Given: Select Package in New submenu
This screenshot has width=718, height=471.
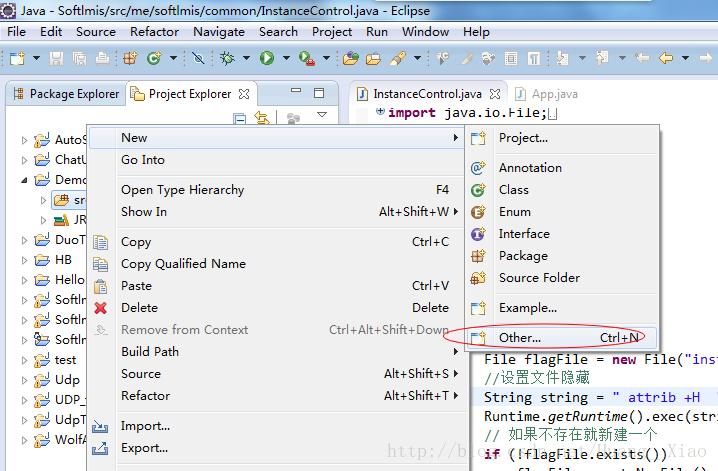Looking at the screenshot, I should click(x=562, y=256).
